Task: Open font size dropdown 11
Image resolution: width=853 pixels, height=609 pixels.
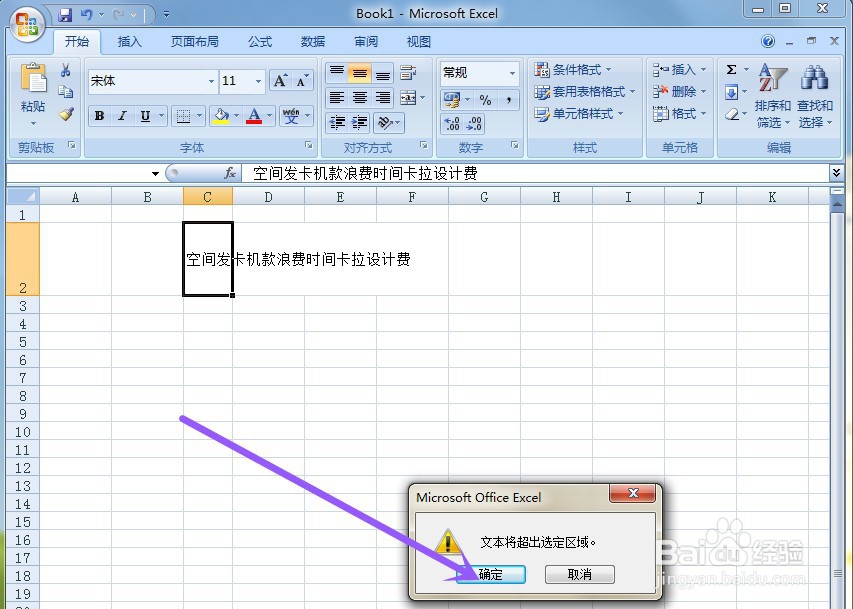Action: pyautogui.click(x=258, y=81)
